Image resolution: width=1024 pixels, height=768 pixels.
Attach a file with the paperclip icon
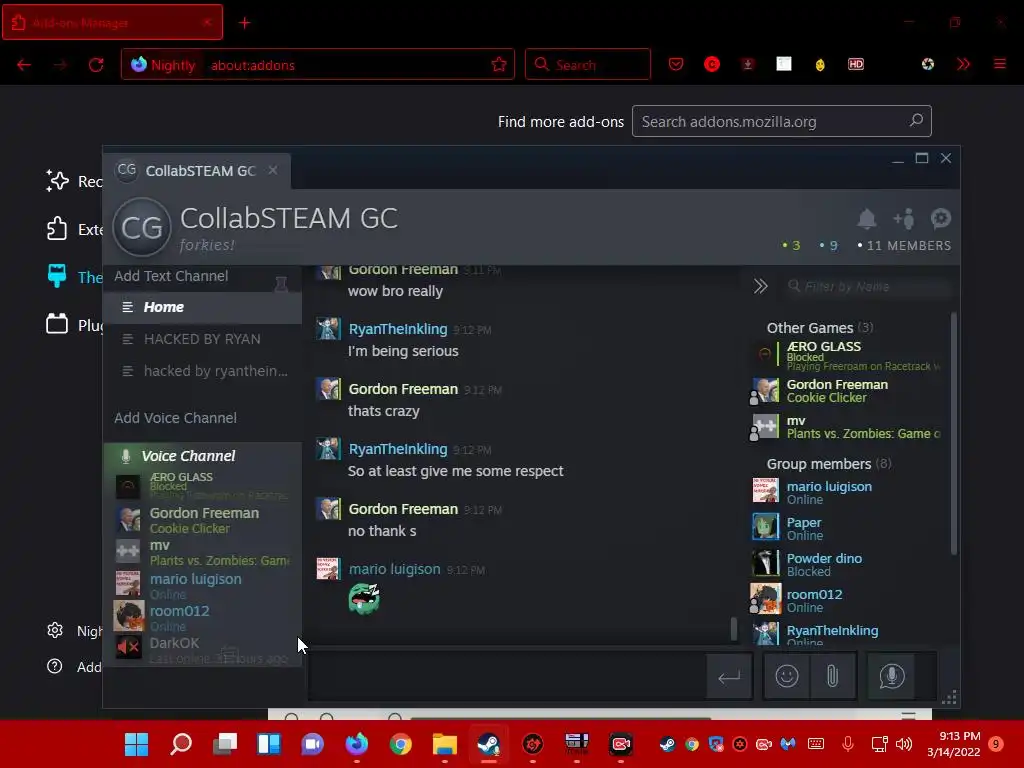832,676
